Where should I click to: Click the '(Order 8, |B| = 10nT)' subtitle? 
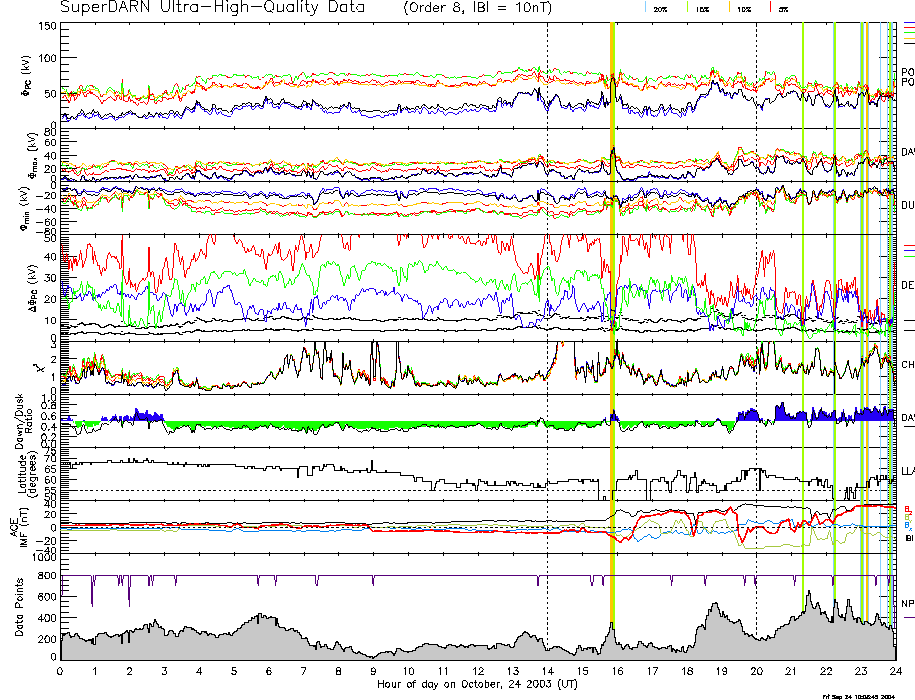(x=477, y=8)
